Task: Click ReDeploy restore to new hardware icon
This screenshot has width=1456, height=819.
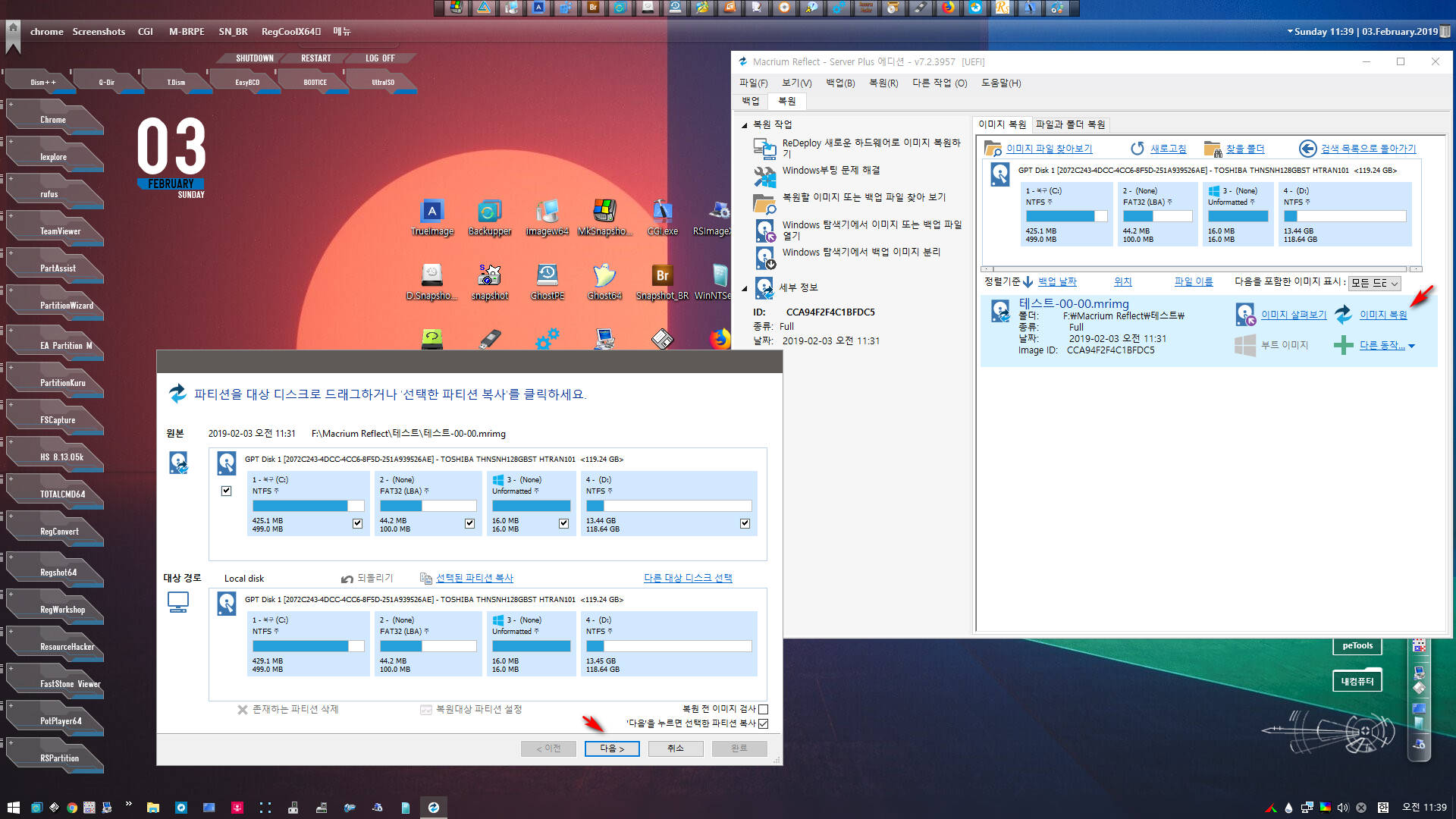Action: pyautogui.click(x=764, y=148)
